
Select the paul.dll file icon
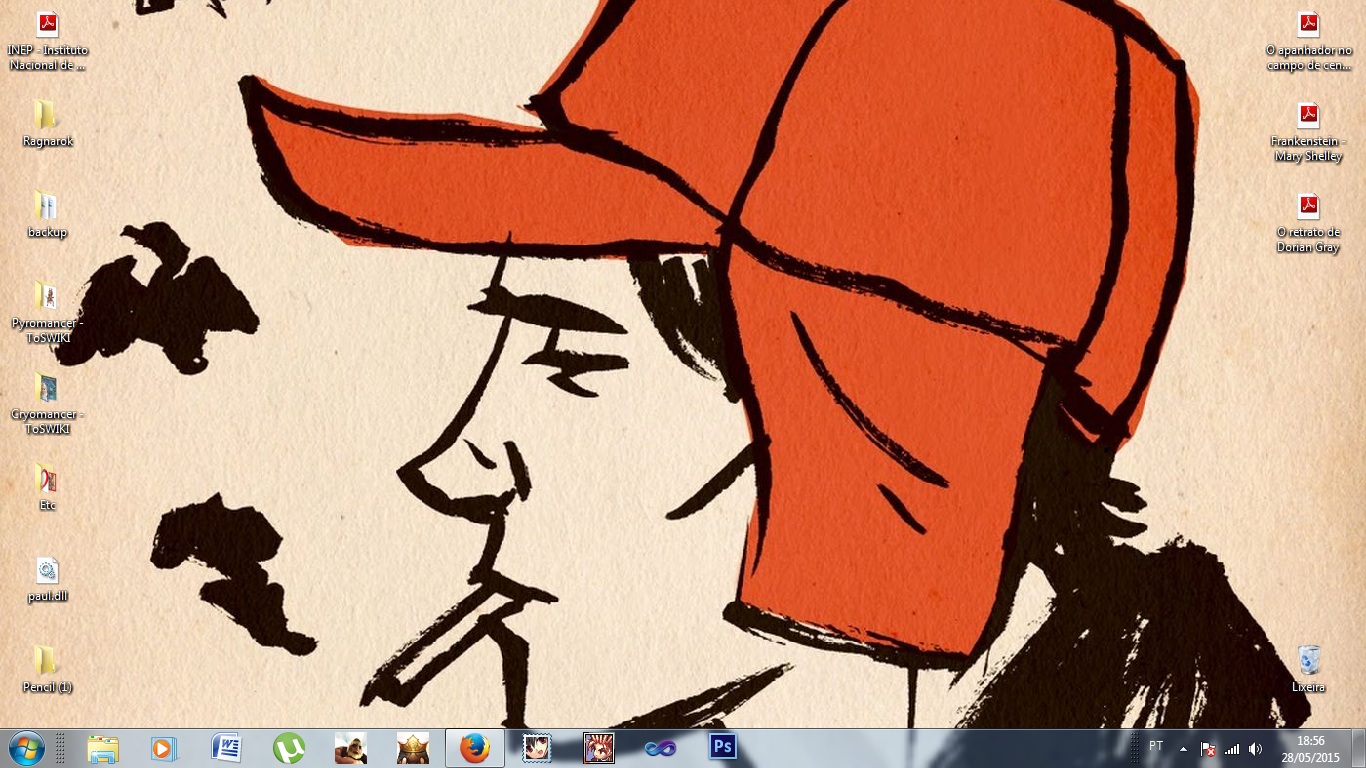click(47, 578)
